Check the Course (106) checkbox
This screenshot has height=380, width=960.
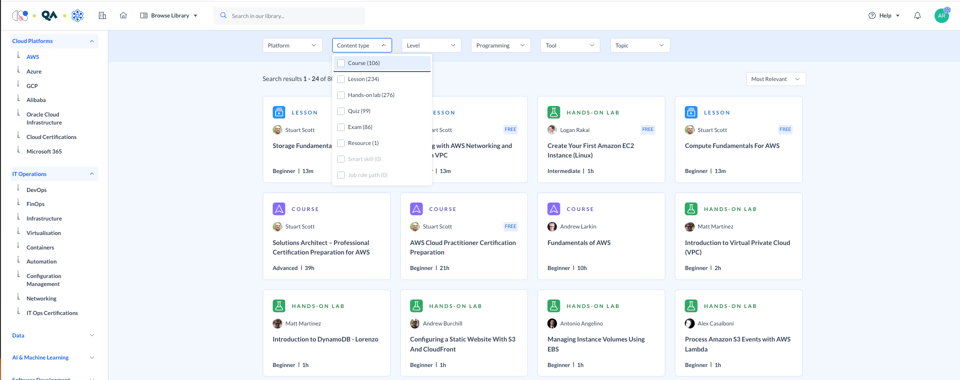point(341,63)
